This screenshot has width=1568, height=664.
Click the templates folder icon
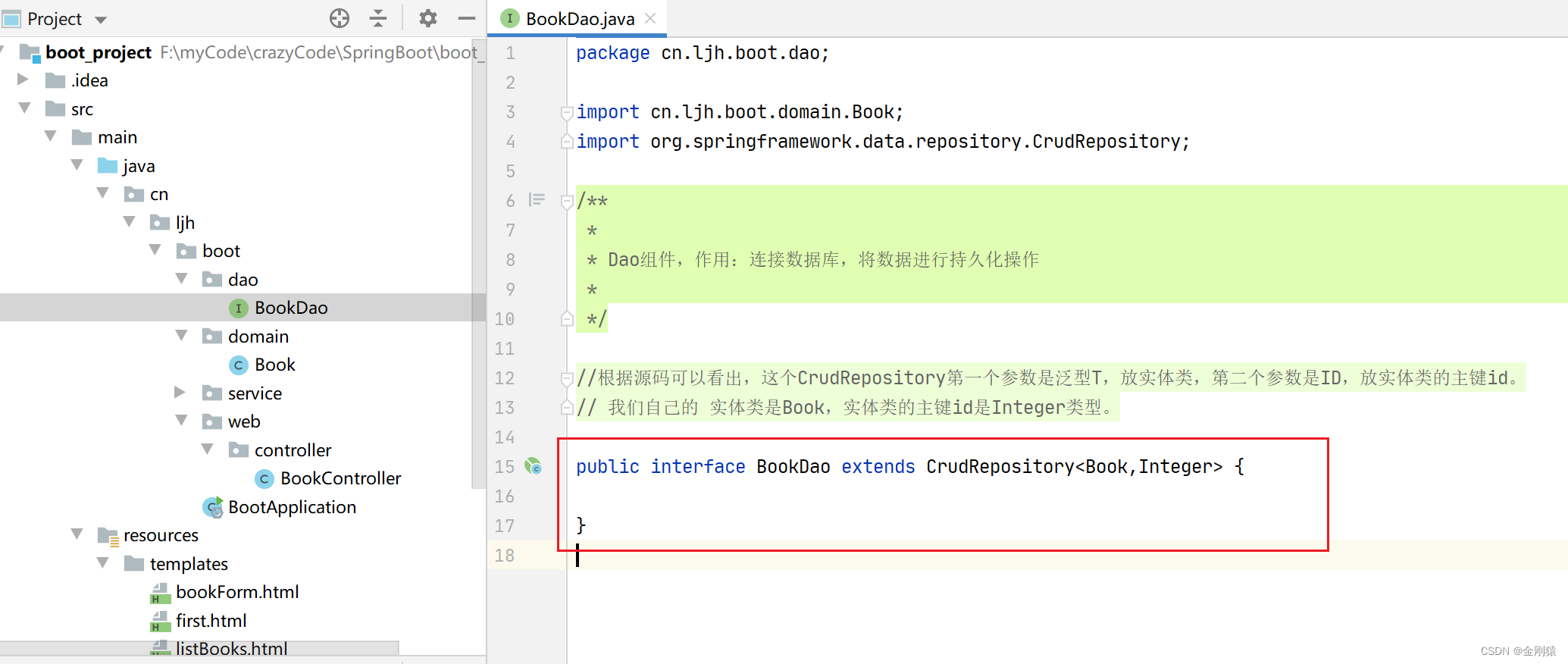tap(134, 563)
